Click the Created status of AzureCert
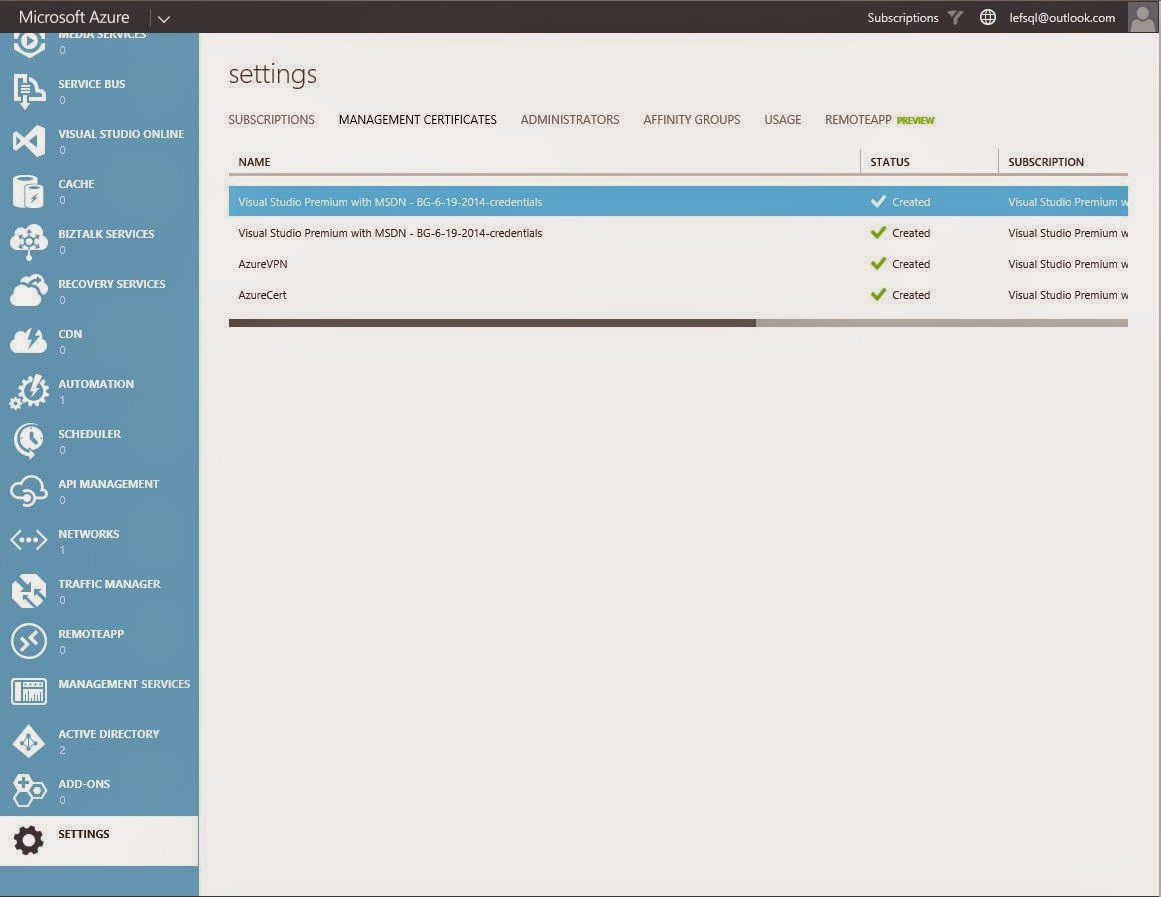 911,295
